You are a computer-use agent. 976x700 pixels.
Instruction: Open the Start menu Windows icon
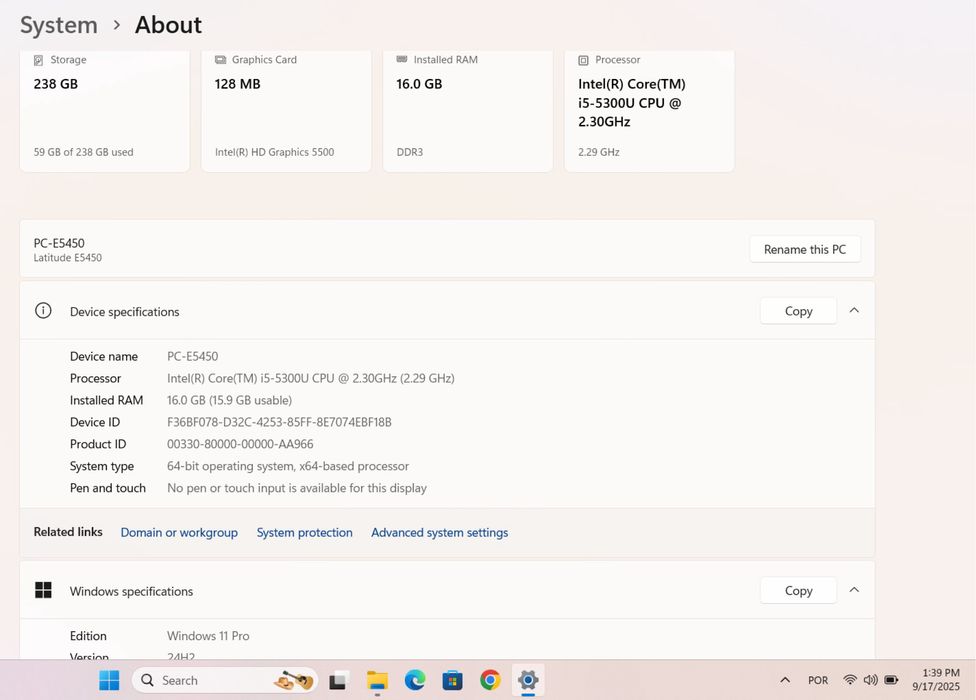click(x=110, y=680)
